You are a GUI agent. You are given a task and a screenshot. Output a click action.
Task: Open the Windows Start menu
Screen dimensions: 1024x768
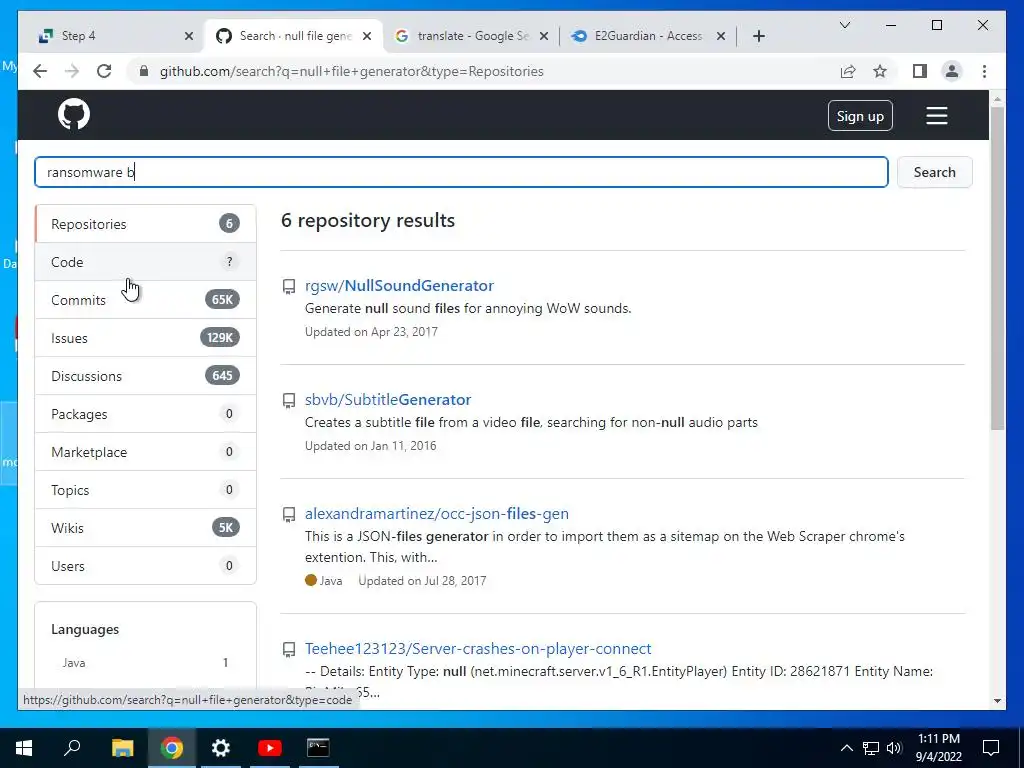click(x=24, y=748)
